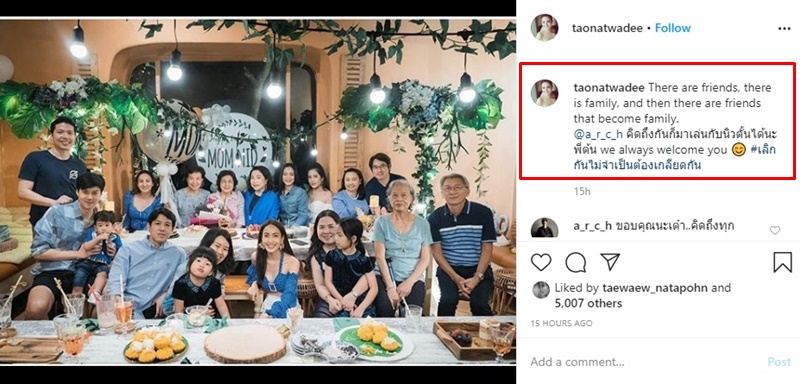
Task: Open the three-dots more options menu
Action: click(x=784, y=29)
